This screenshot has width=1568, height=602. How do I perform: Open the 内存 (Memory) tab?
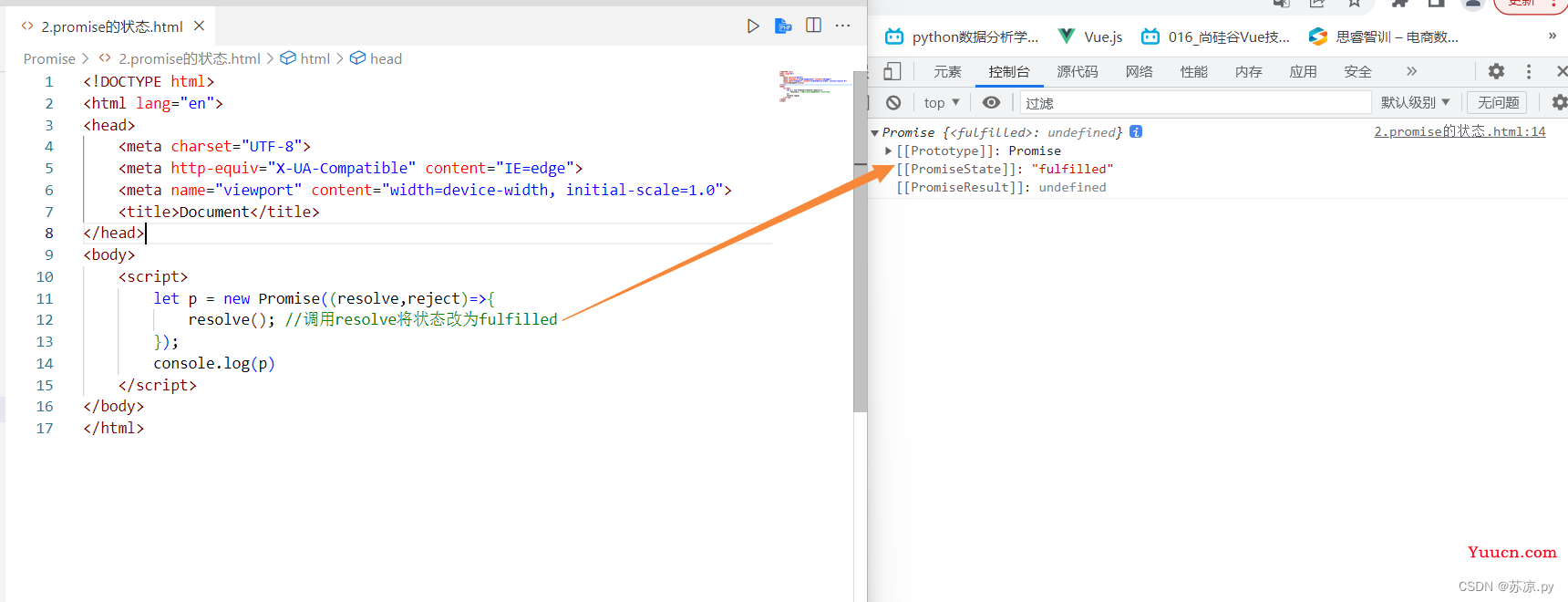coord(1249,72)
